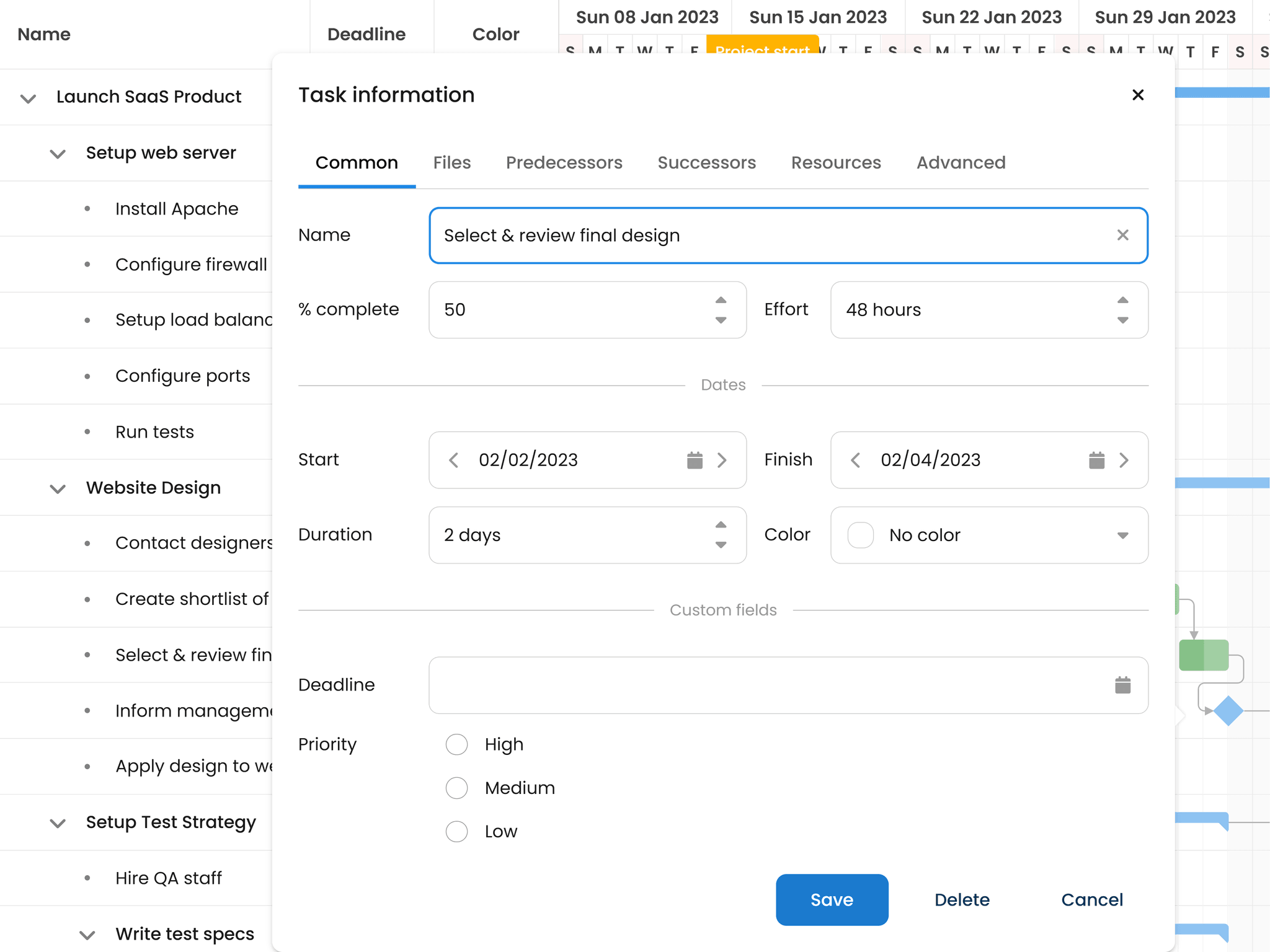The width and height of the screenshot is (1270, 952).
Task: Switch to the Resources tab
Action: (x=836, y=162)
